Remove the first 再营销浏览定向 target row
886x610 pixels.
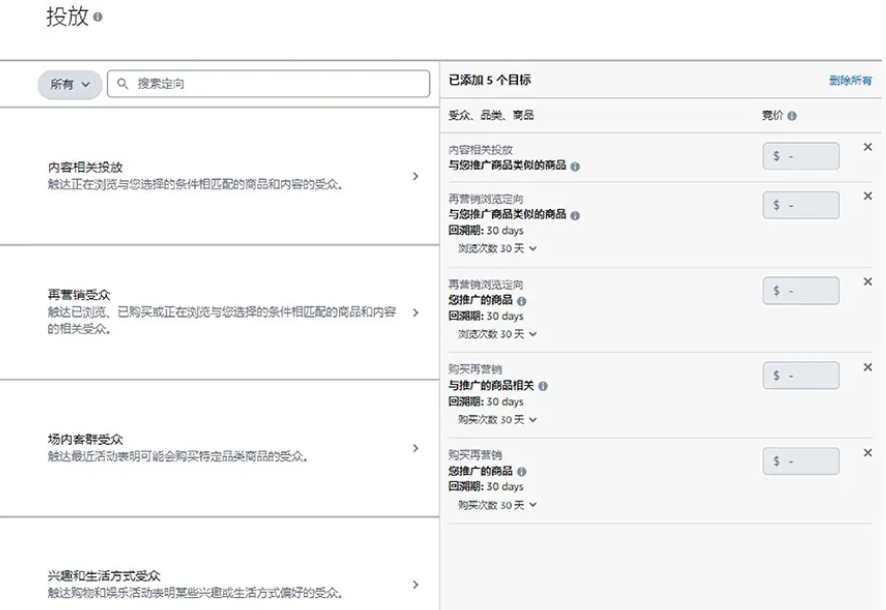[x=867, y=196]
